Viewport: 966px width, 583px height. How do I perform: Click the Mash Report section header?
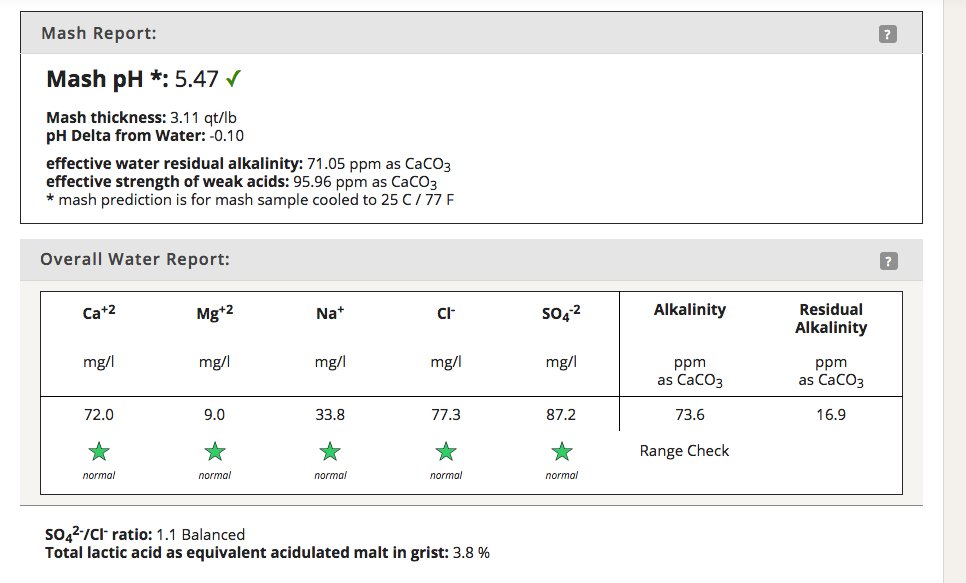[99, 34]
